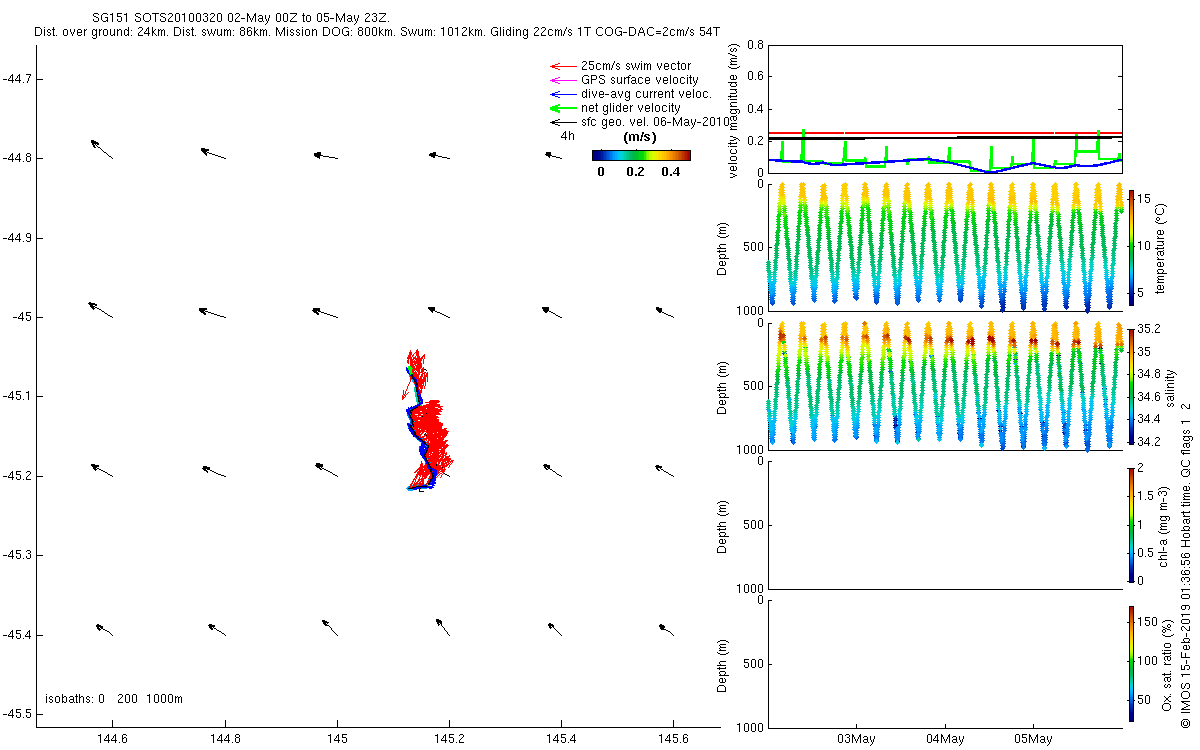Screen dimensions: 1200x750
Task: Click the '144.8' longitude tick label
Action: pos(225,740)
